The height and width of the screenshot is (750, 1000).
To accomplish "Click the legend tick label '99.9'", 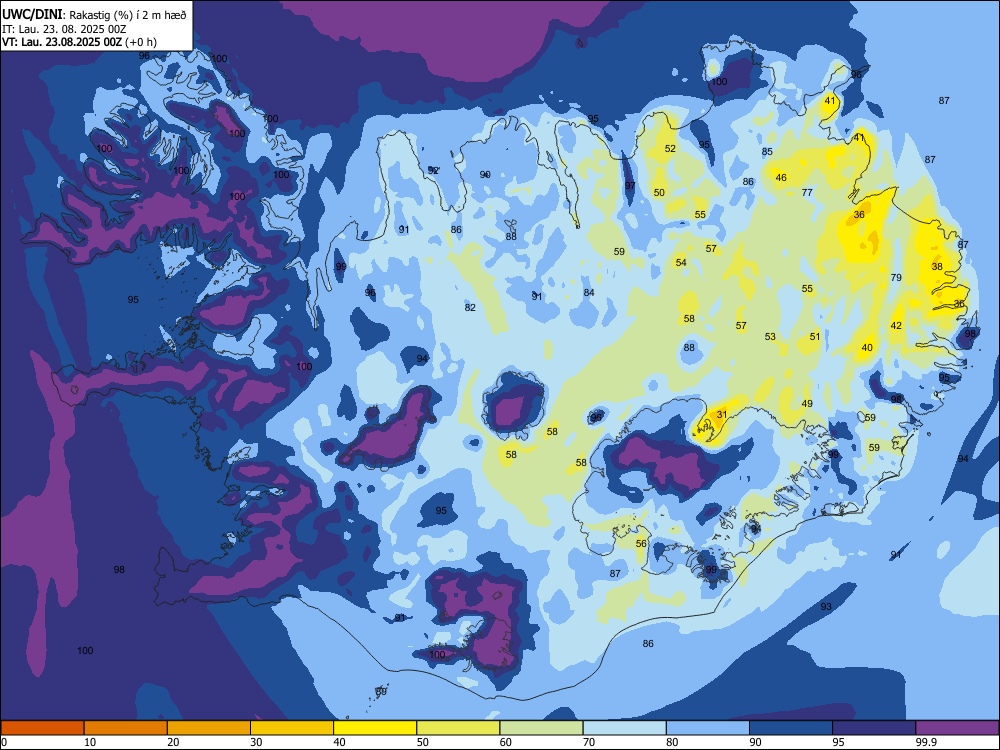I will pyautogui.click(x=925, y=742).
